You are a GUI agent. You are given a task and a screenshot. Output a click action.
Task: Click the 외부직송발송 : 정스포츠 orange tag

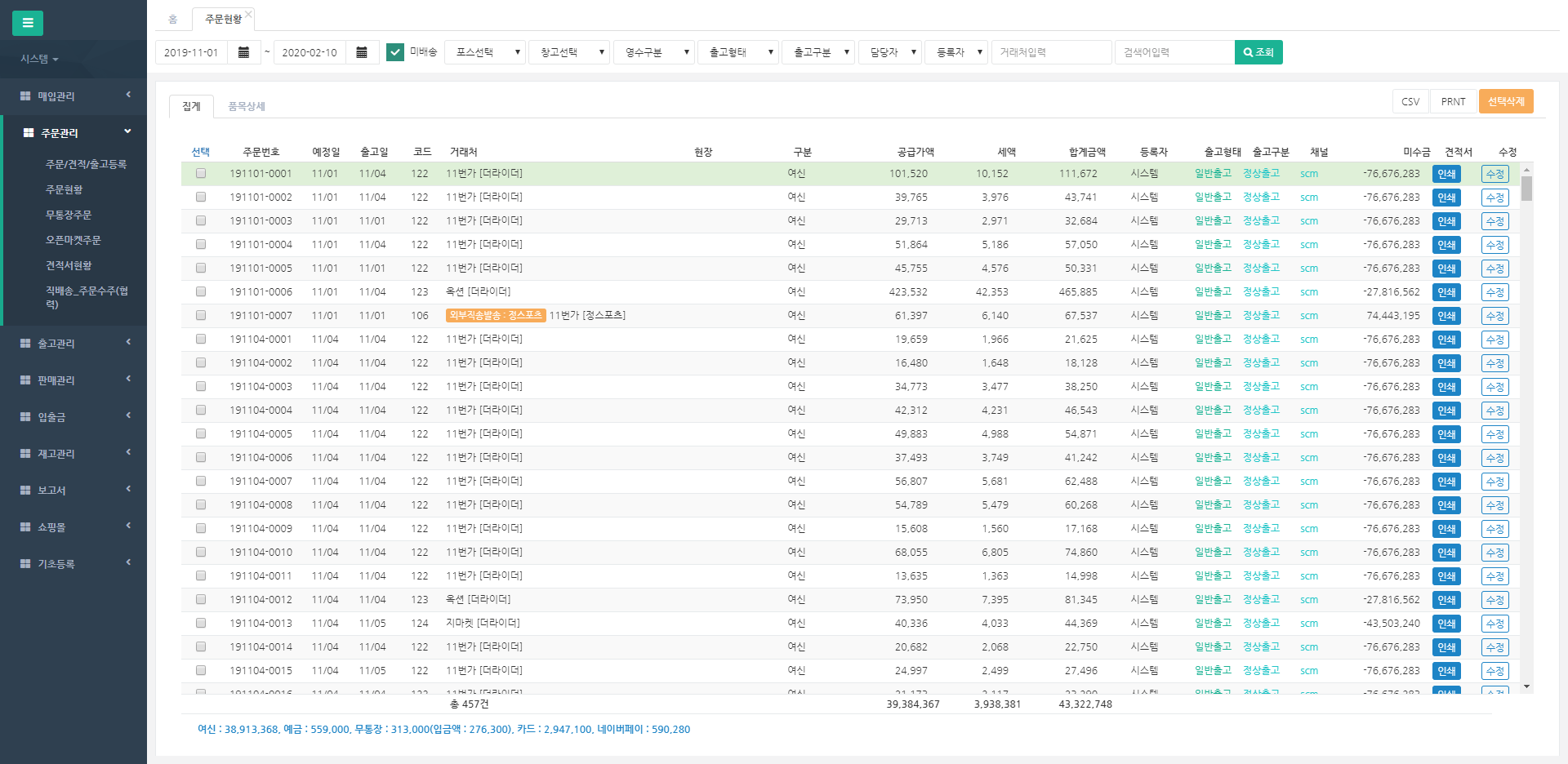[496, 315]
